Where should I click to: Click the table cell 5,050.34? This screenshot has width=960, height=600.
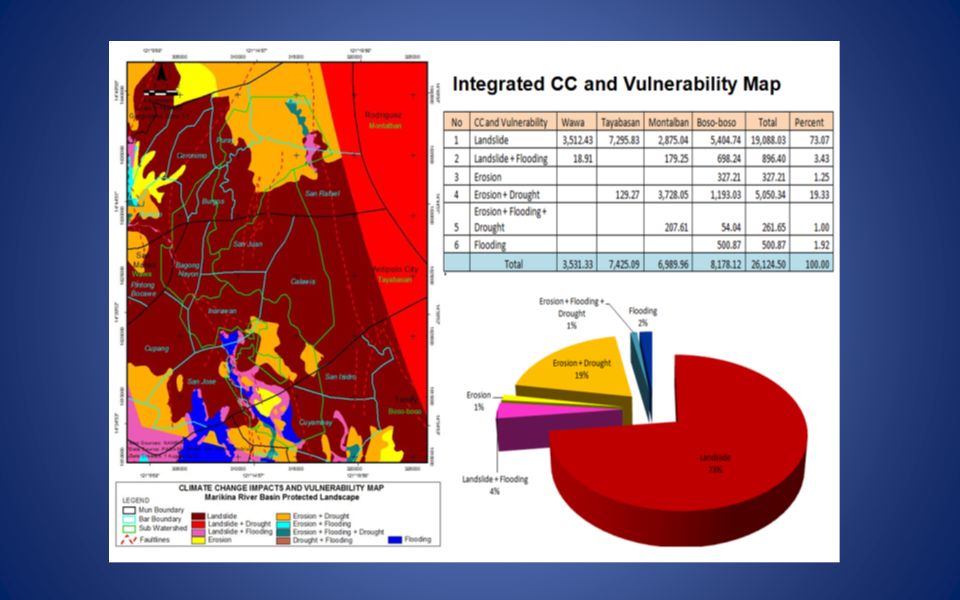tap(770, 195)
